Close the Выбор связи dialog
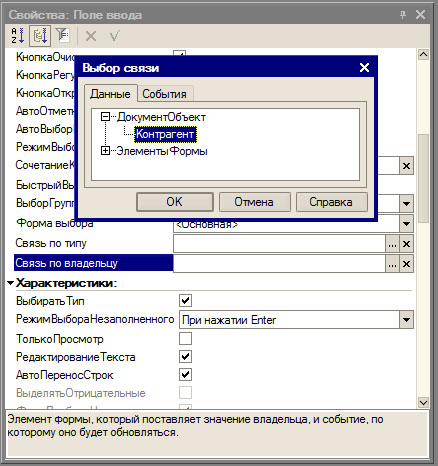The width and height of the screenshot is (438, 466). 364,68
